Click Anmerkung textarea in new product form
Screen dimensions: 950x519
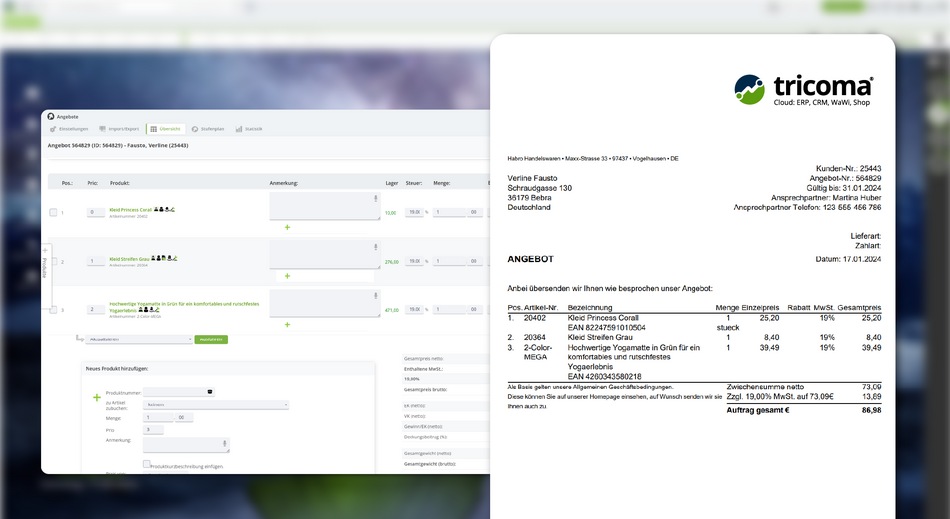pyautogui.click(x=186, y=445)
